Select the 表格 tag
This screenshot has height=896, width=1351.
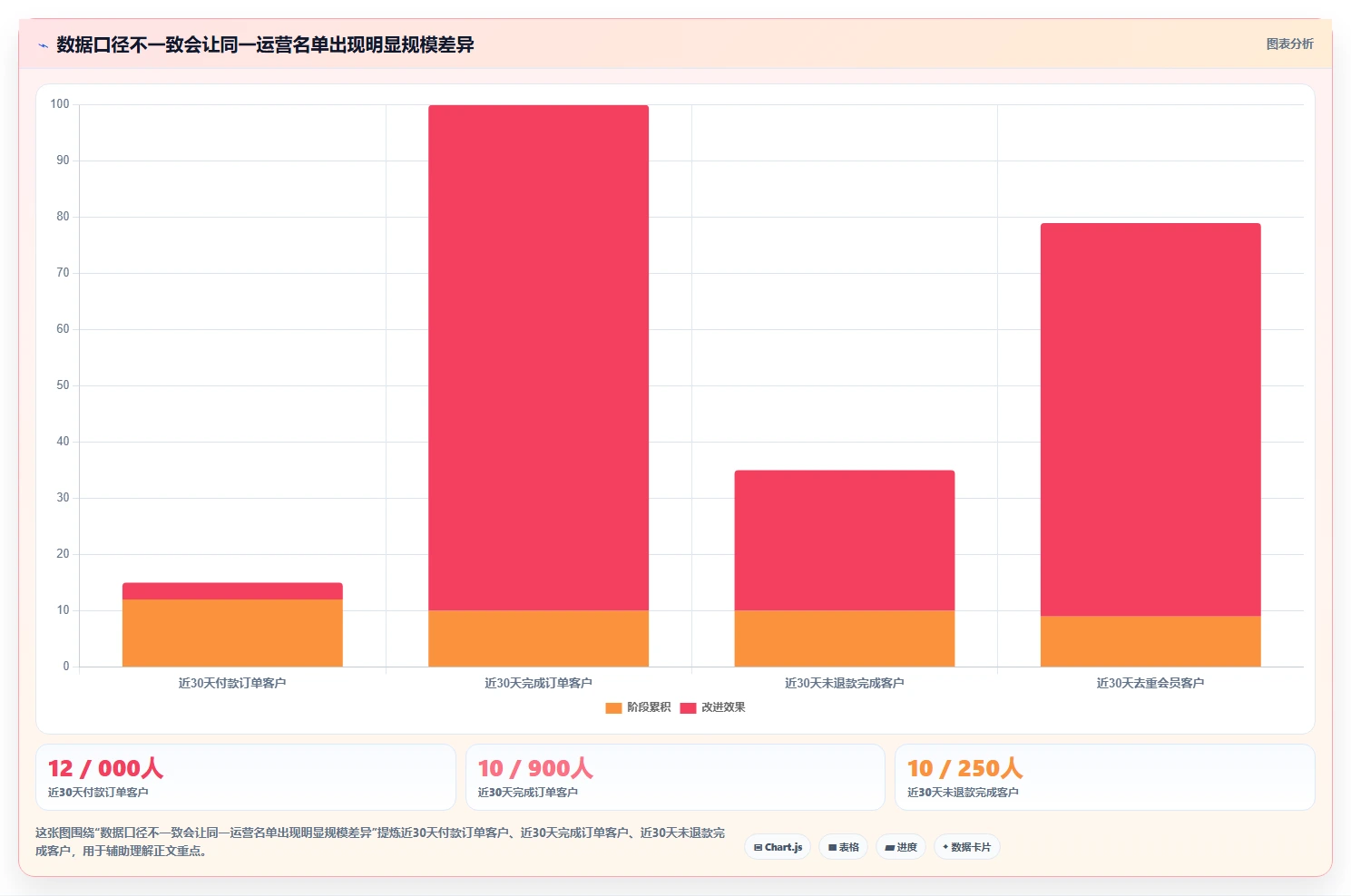point(844,847)
